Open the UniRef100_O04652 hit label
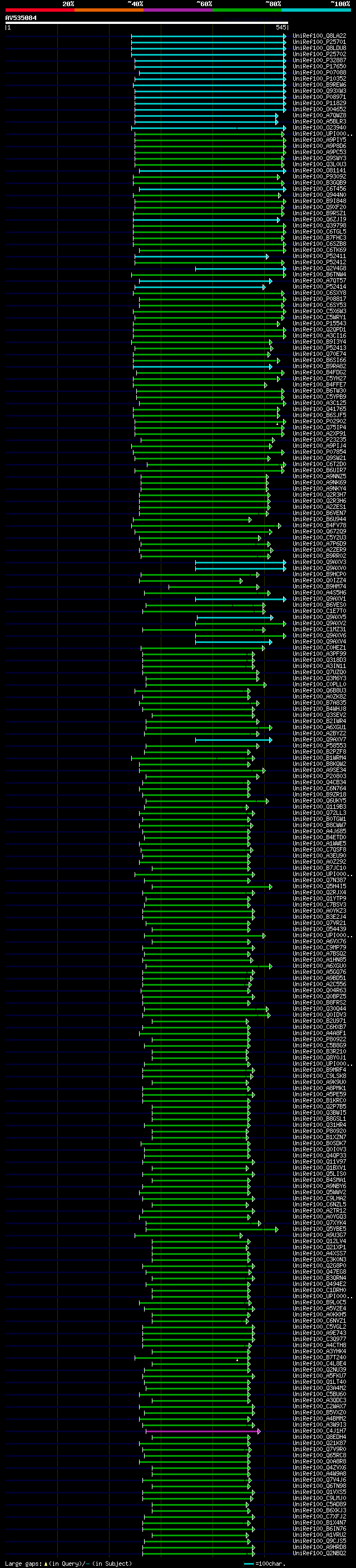This screenshot has height=1568, width=356. click(x=319, y=109)
